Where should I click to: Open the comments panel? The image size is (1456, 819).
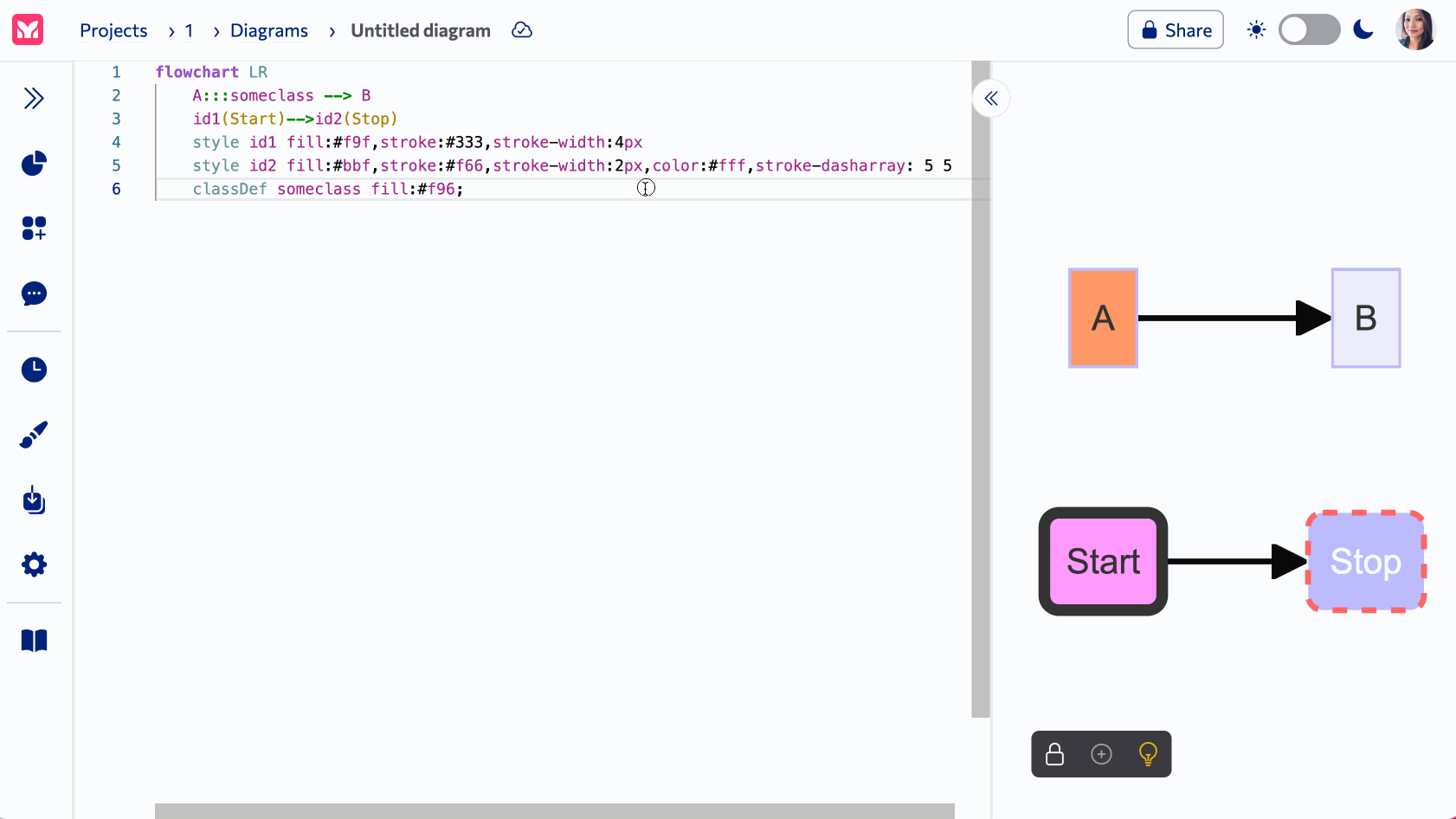(34, 293)
